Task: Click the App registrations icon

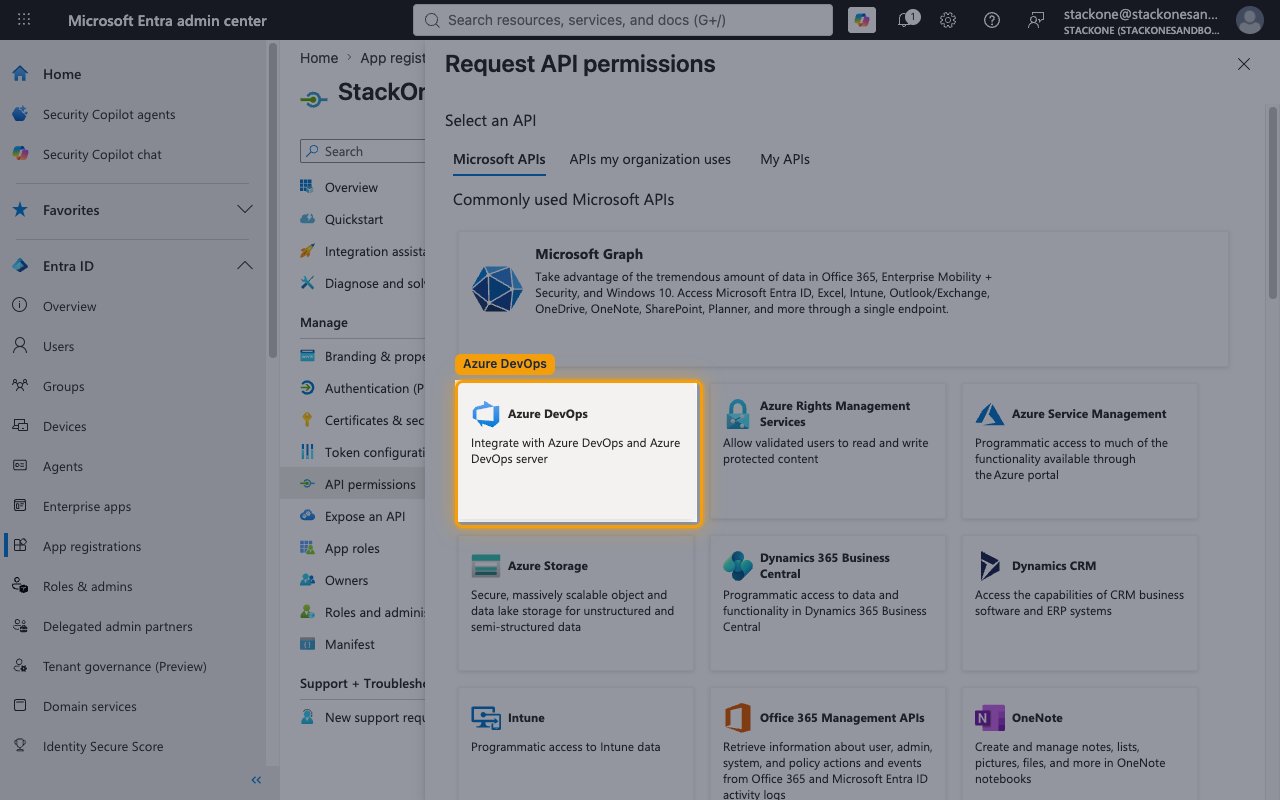Action: click(x=20, y=546)
